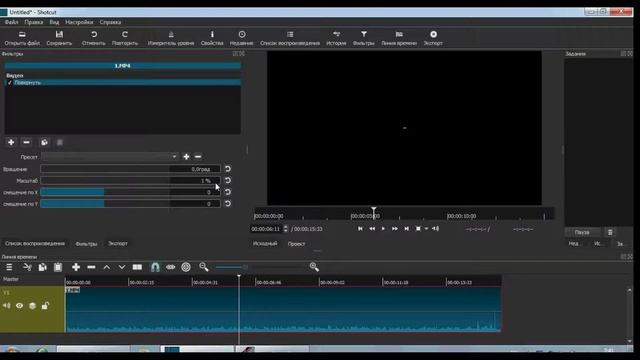The image size is (640, 360).
Task: Paste clip in timeline toolbar
Action: pos(58,267)
